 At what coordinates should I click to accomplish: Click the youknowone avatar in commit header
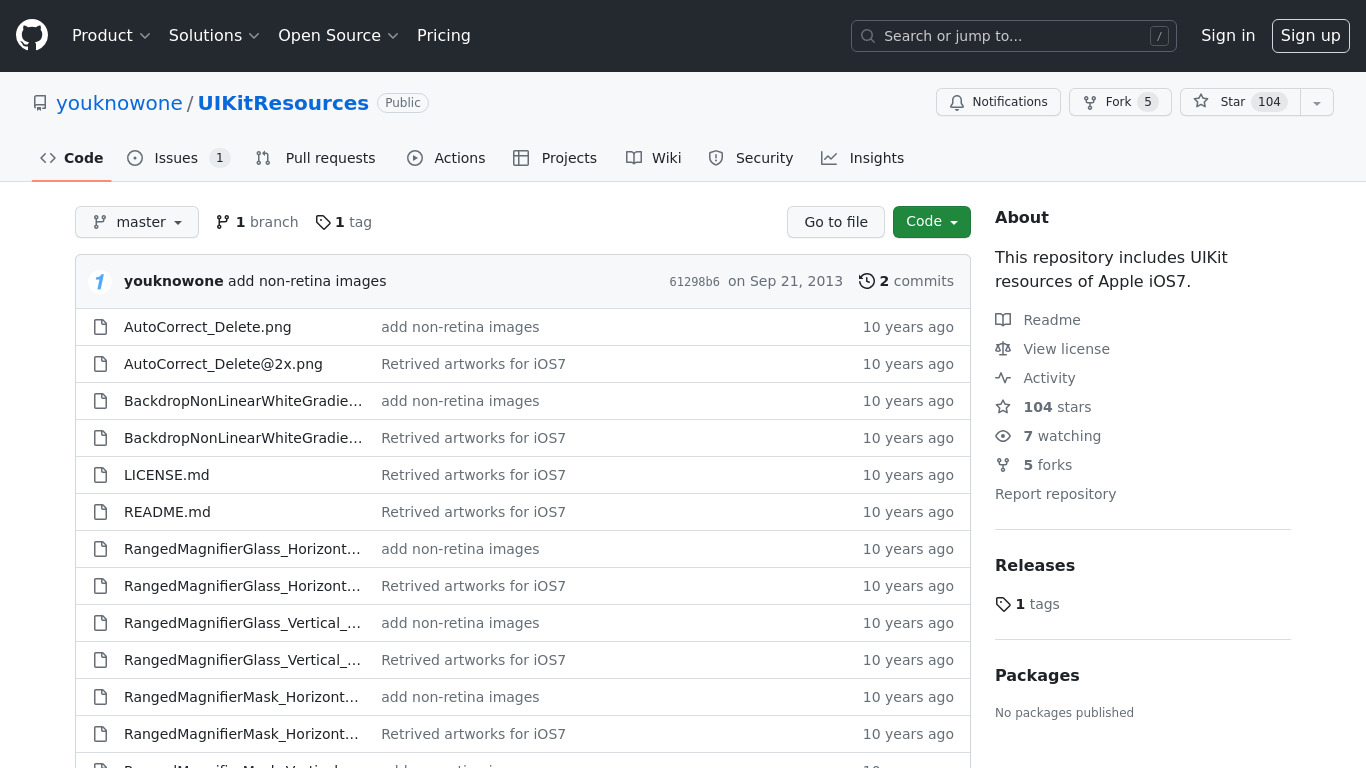pyautogui.click(x=99, y=282)
